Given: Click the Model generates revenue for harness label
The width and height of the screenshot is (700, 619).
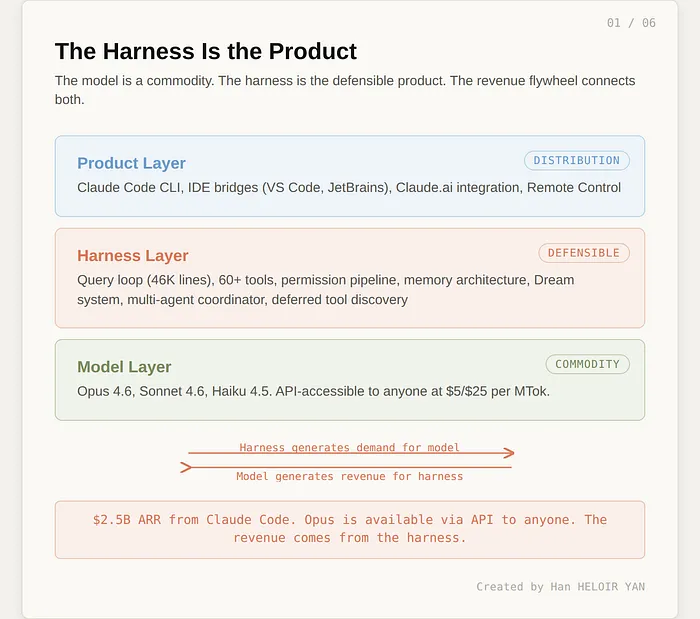Looking at the screenshot, I should click(349, 477).
